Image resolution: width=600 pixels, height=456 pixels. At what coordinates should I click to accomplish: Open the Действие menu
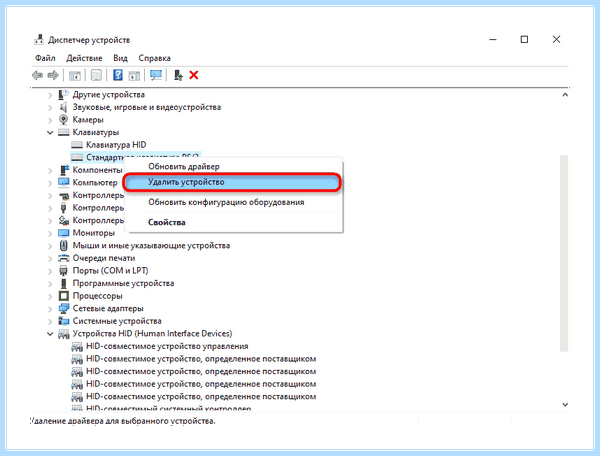point(84,58)
